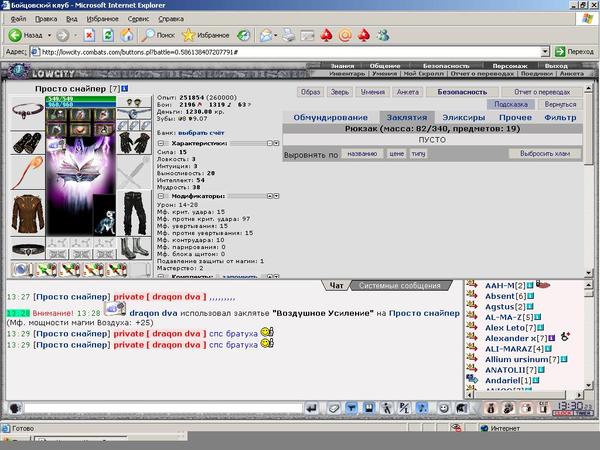This screenshot has height=450, width=600.
Task: Sort backpack by названию
Action: tap(362, 154)
